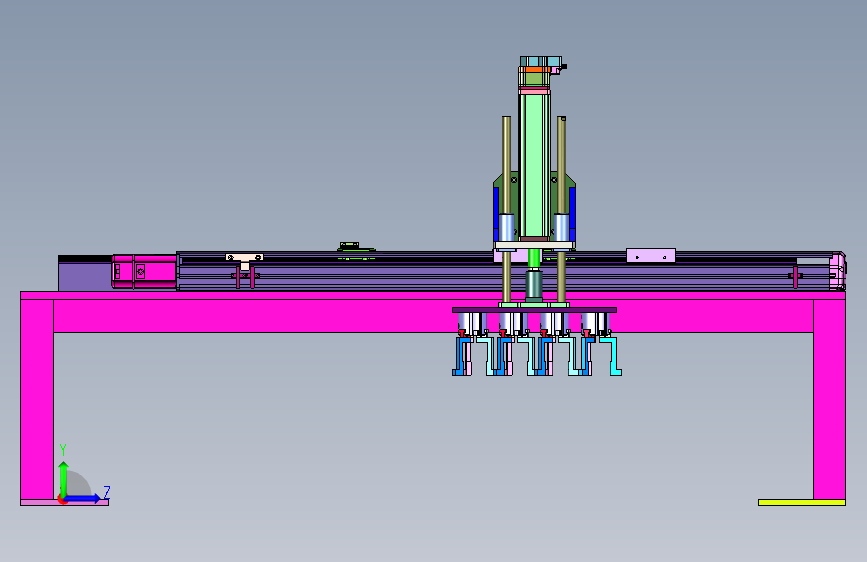Click the blue Z axis arrow of the triad
Screen dimensions: 867x562
tap(83, 498)
